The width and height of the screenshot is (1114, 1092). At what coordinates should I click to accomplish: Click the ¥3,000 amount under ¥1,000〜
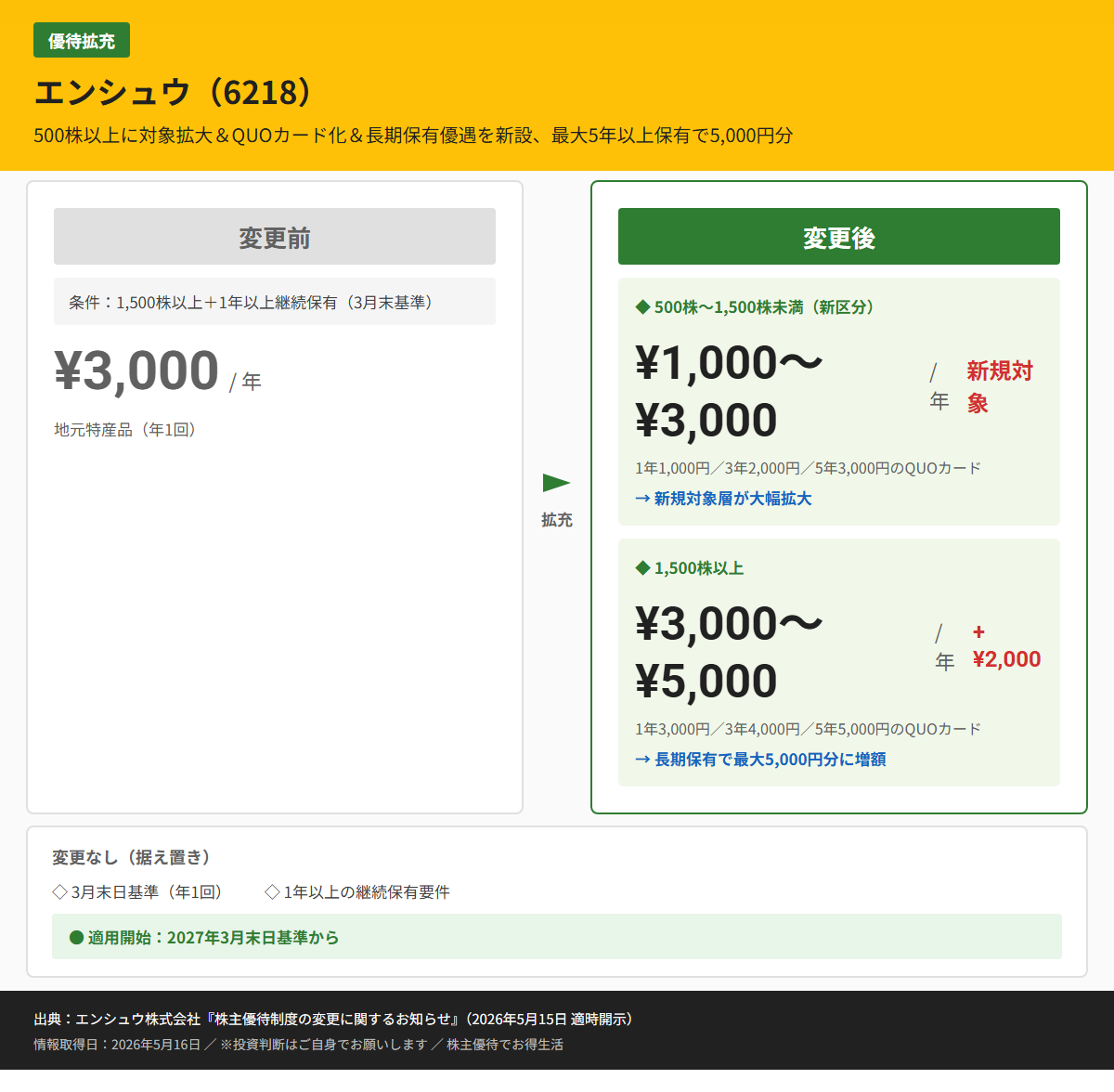click(706, 420)
